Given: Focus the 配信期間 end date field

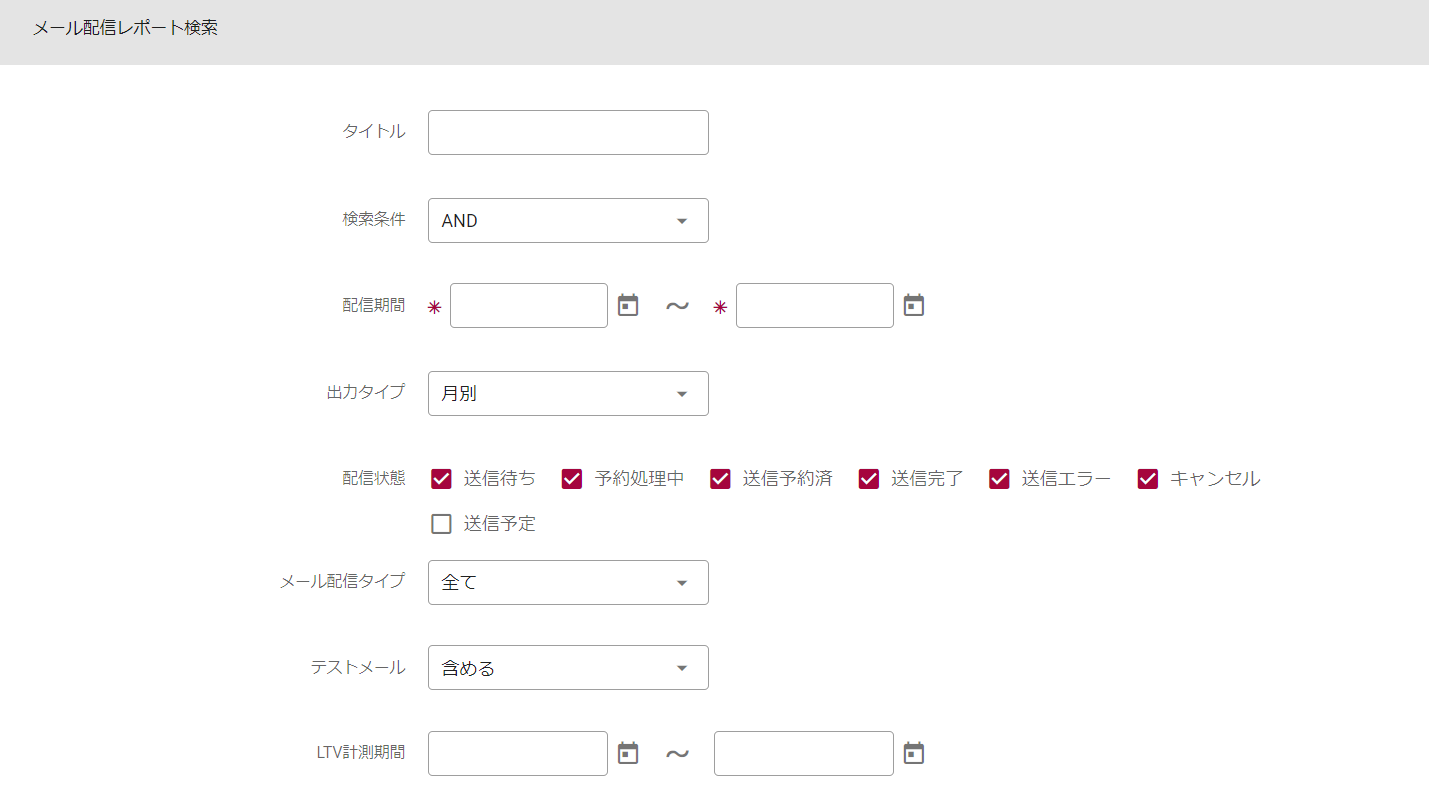Looking at the screenshot, I should (x=814, y=306).
